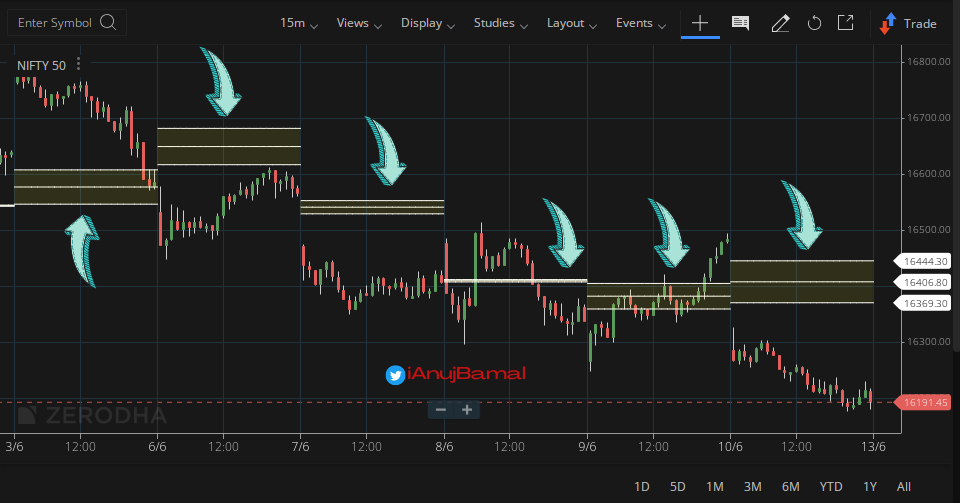
Task: Open the 15m interval dropdown
Action: click(x=299, y=23)
